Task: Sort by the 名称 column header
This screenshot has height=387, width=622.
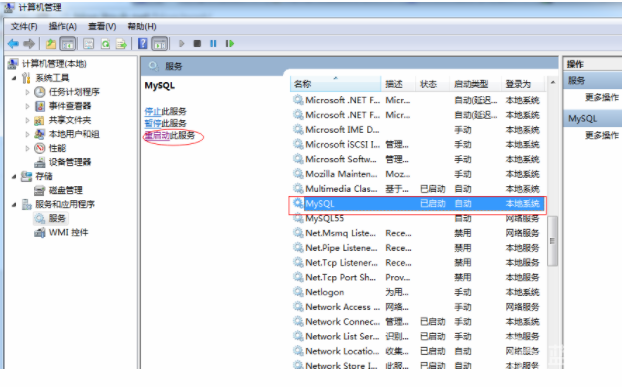Action: coord(336,84)
